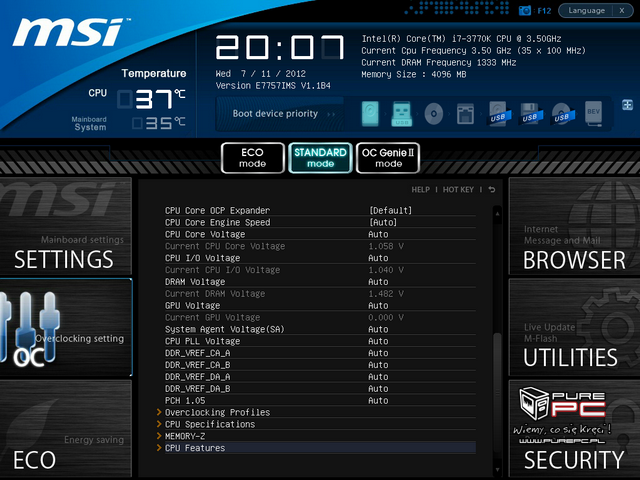Click 'Current DRAM Frequency 1333 MHz' text
This screenshot has height=480, width=640.
tap(438, 62)
